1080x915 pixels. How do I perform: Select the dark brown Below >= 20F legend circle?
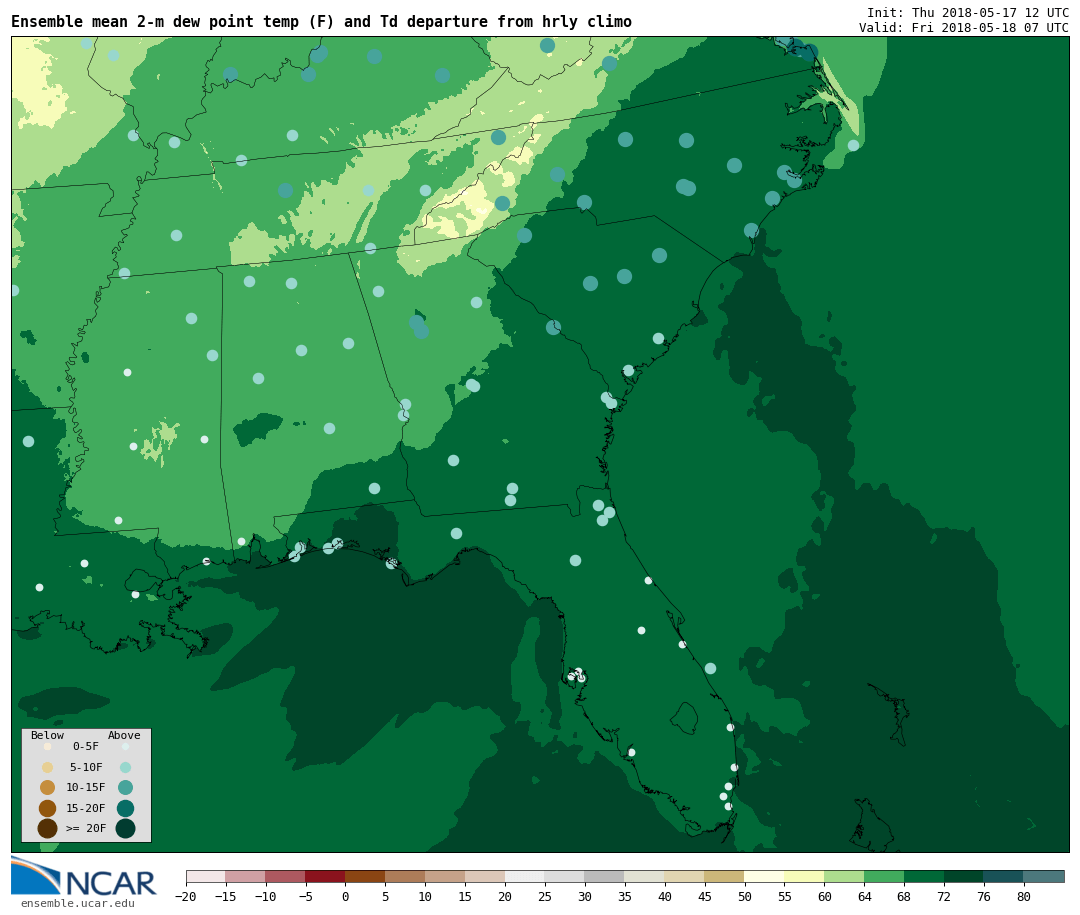click(47, 828)
